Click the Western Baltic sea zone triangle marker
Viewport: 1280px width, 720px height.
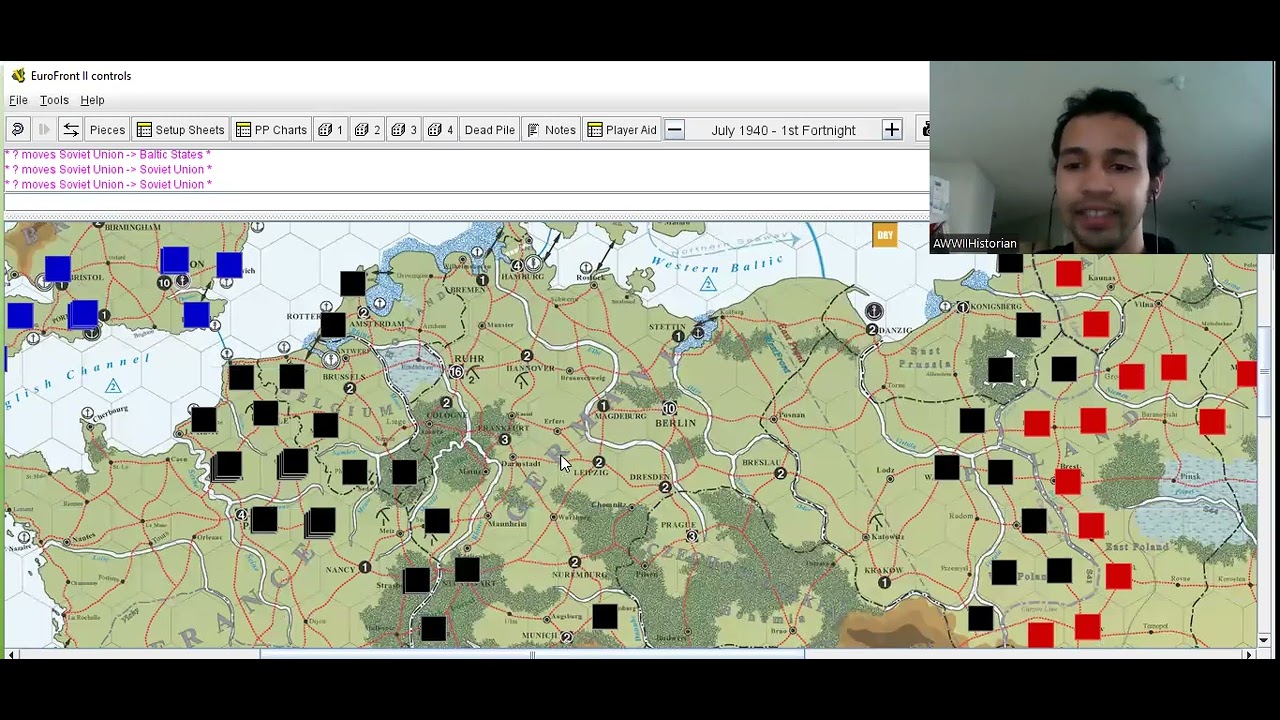point(708,284)
